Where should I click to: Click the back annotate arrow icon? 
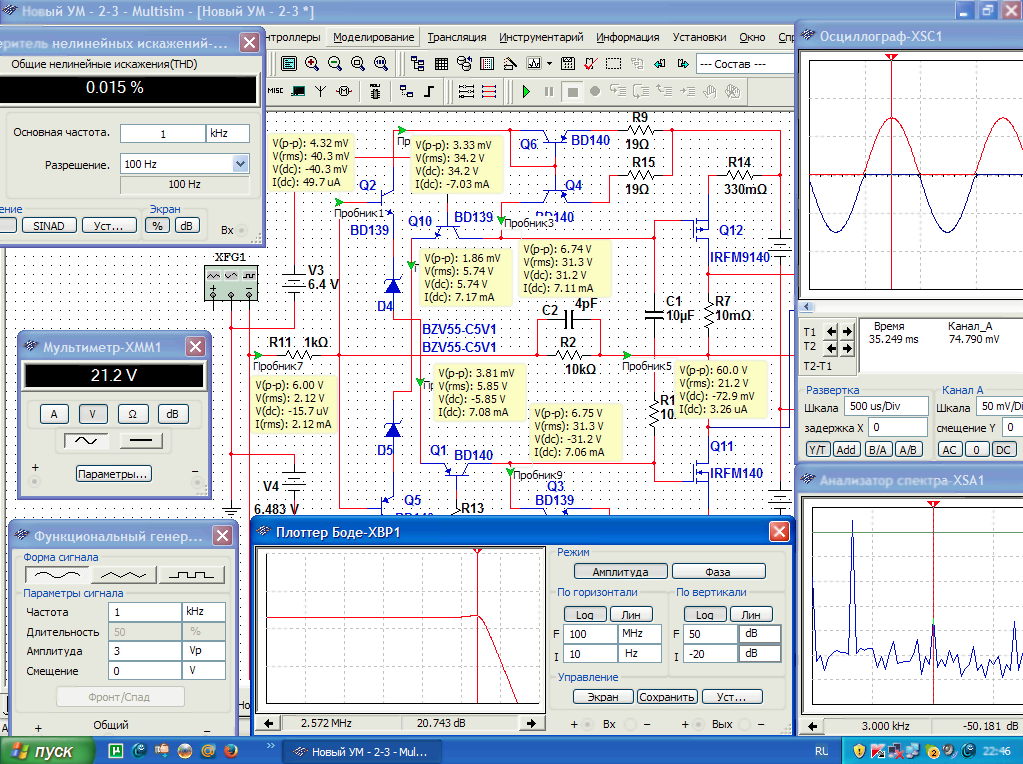click(x=660, y=63)
